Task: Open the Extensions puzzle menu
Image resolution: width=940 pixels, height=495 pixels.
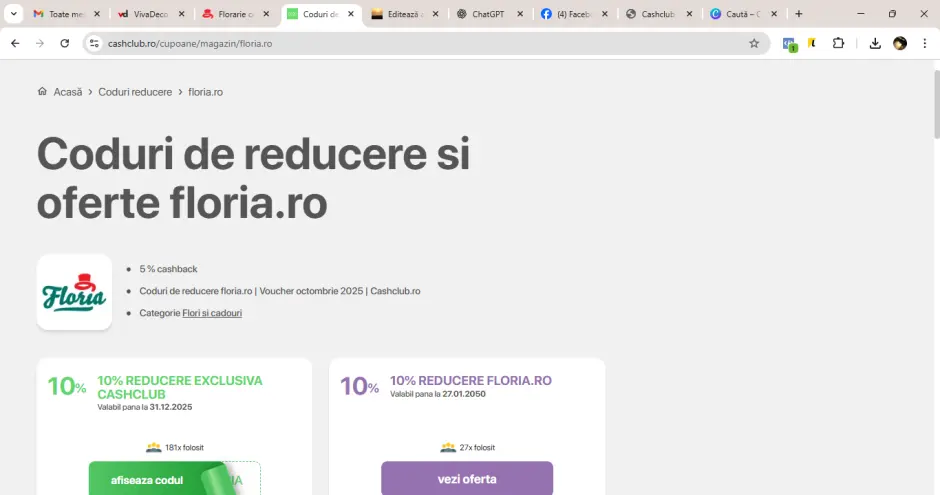Action: point(838,43)
